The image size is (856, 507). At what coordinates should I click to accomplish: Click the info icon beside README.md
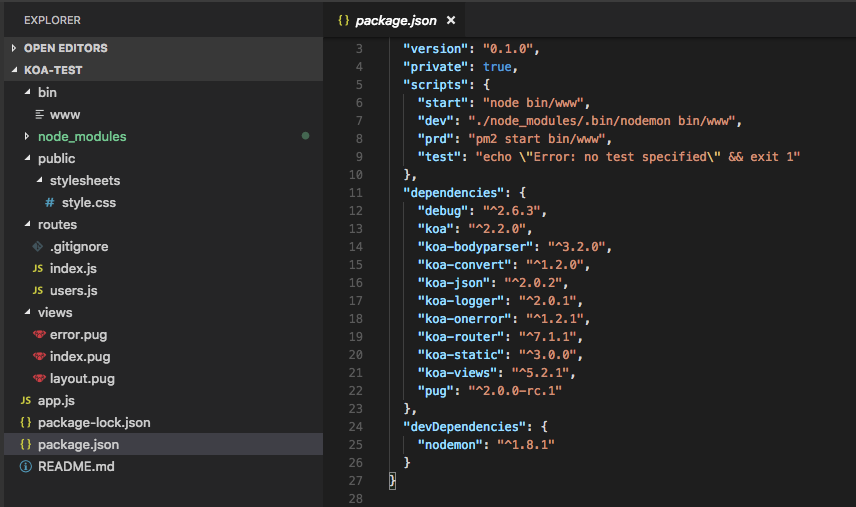(x=26, y=467)
